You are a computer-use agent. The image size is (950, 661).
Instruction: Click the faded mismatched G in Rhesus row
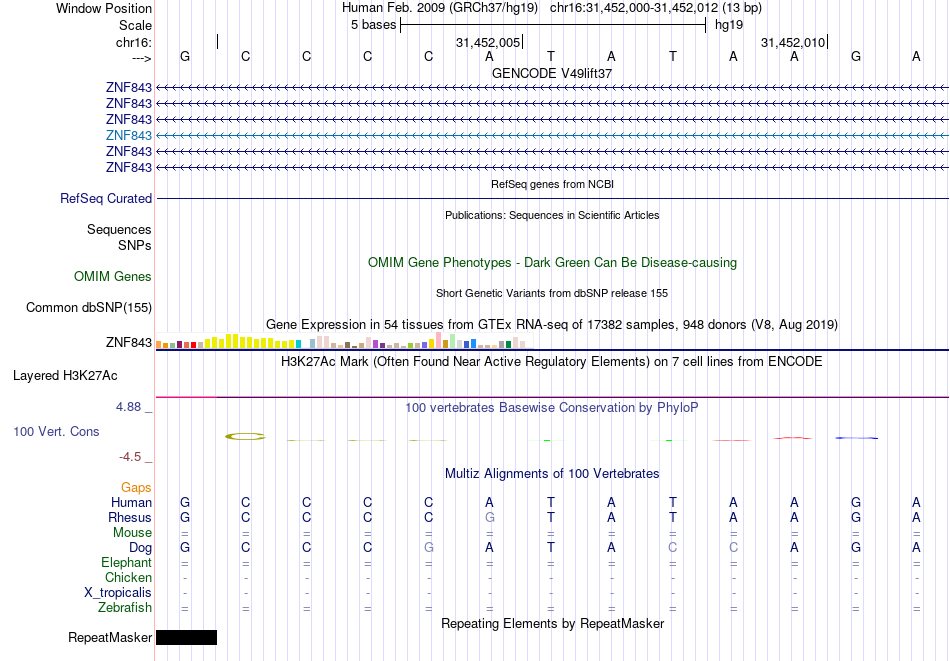tap(490, 518)
